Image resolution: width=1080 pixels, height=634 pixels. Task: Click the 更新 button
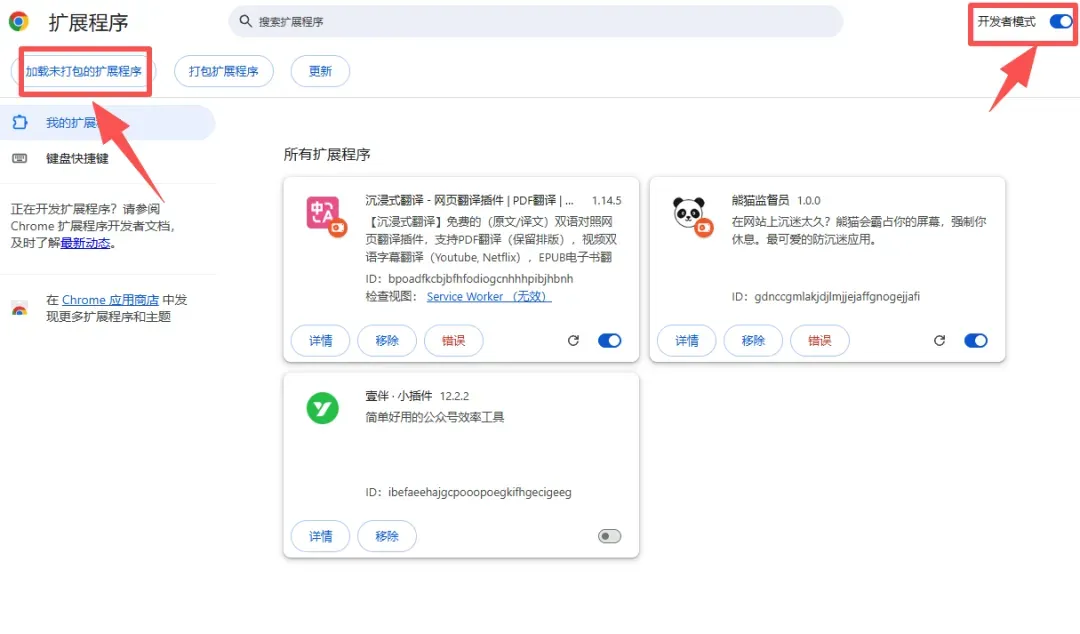(320, 71)
